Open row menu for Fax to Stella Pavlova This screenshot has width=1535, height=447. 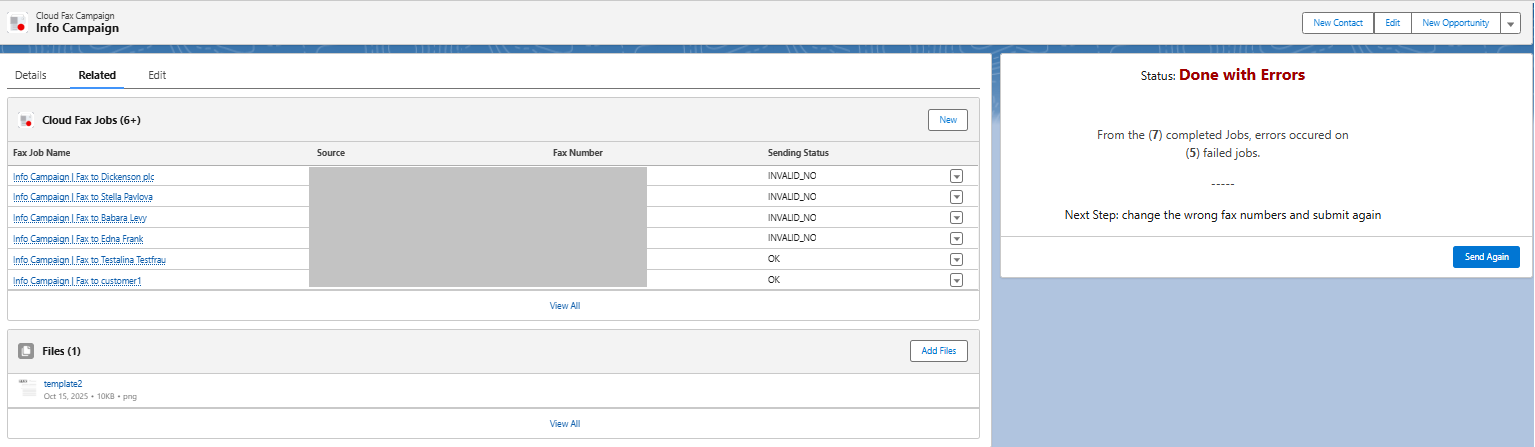(x=956, y=197)
